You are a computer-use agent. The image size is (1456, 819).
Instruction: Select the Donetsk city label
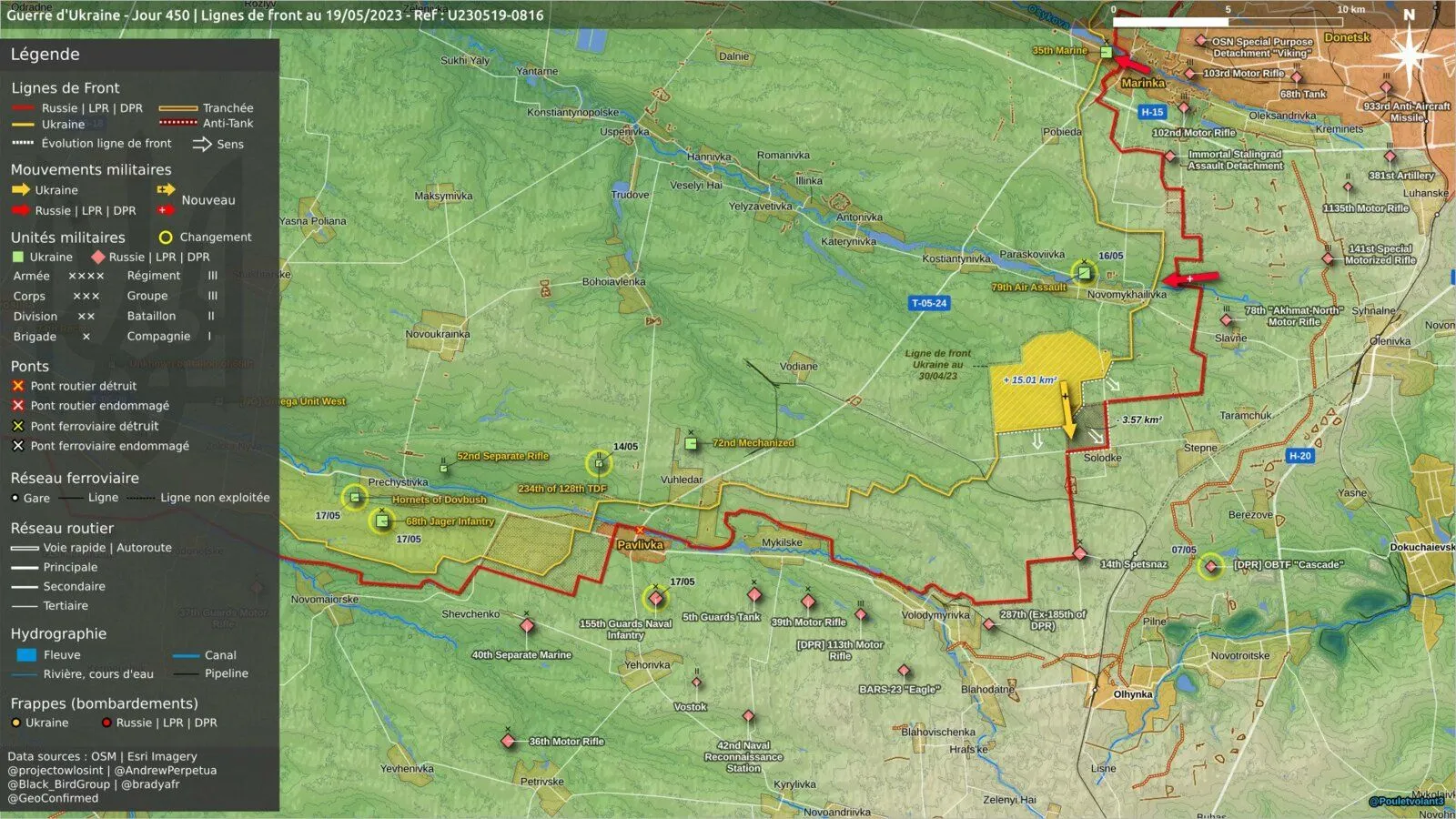(1348, 37)
